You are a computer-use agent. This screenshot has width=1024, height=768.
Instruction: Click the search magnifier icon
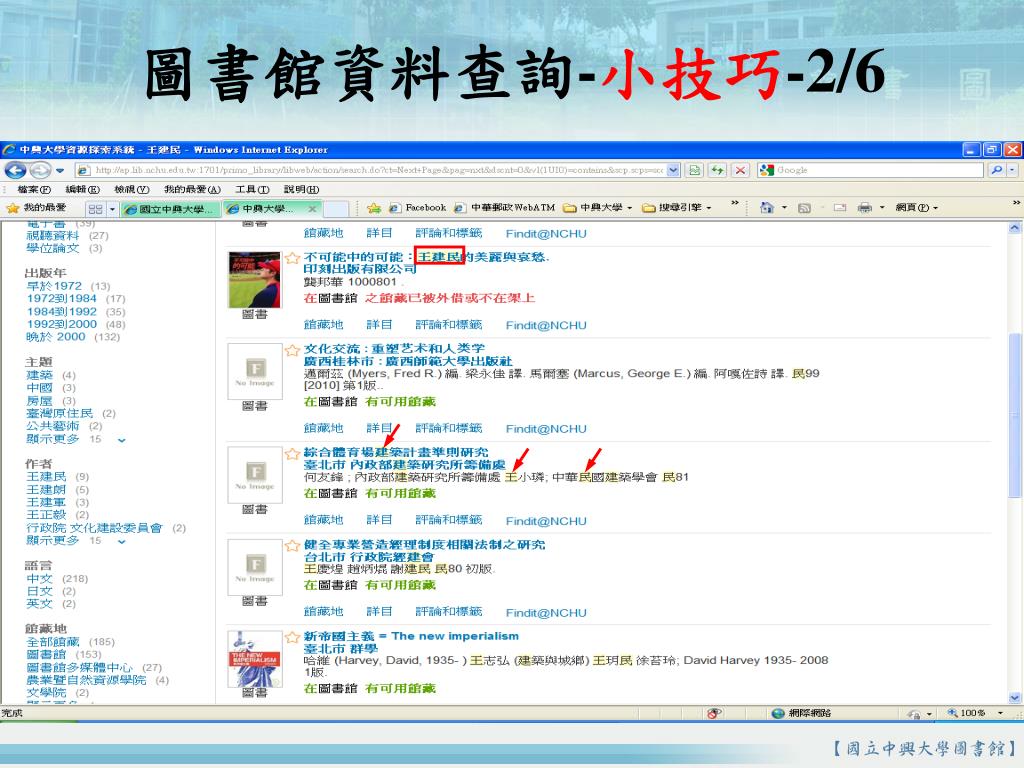997,170
